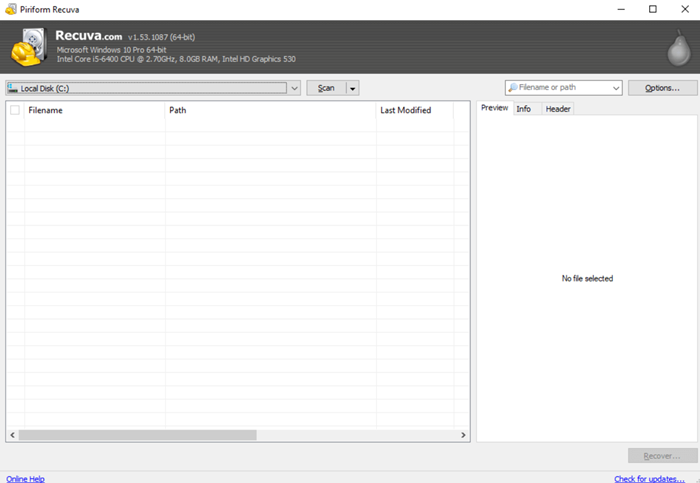Viewport: 700px width, 483px height.
Task: Open the Options dialog
Action: (x=662, y=88)
